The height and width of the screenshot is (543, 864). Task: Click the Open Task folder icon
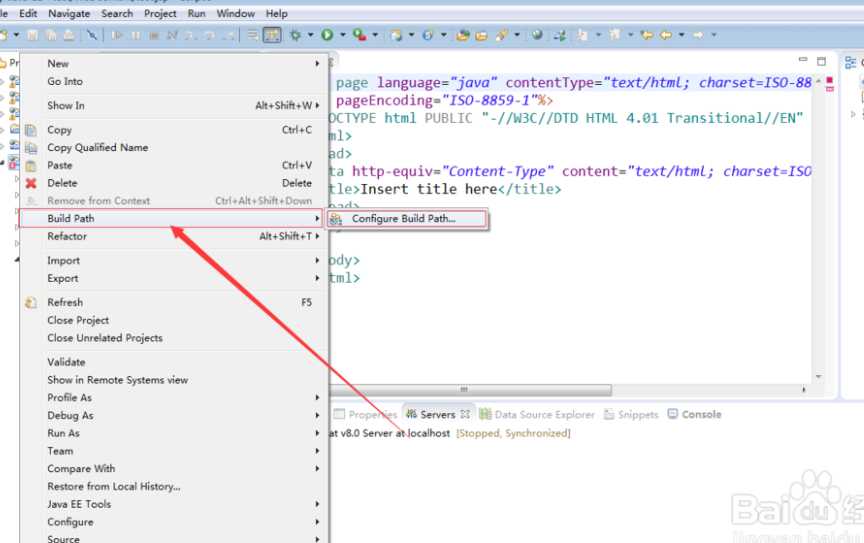click(x=481, y=35)
